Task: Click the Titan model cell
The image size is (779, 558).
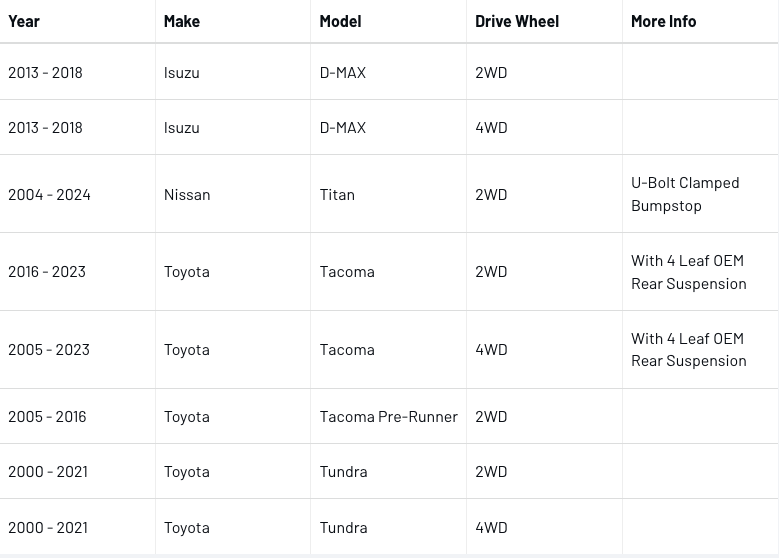Action: point(337,194)
